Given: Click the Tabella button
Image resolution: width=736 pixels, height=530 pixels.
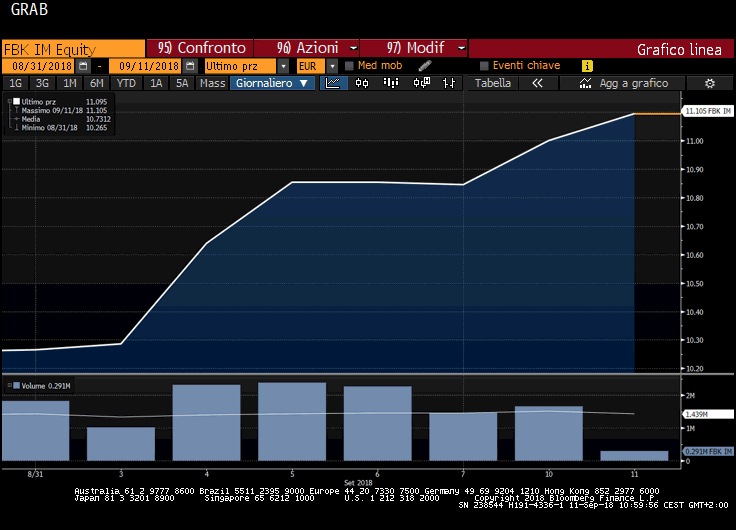Looking at the screenshot, I should click(x=492, y=83).
